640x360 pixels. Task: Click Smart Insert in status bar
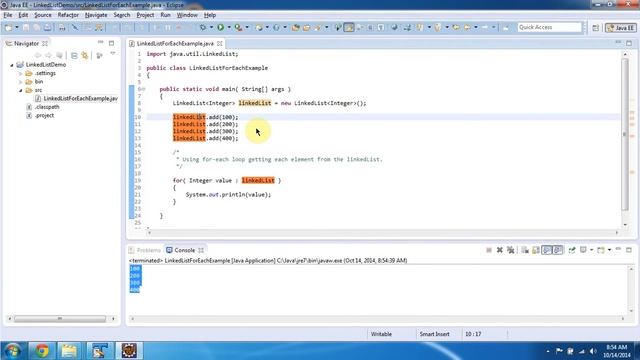click(434, 334)
